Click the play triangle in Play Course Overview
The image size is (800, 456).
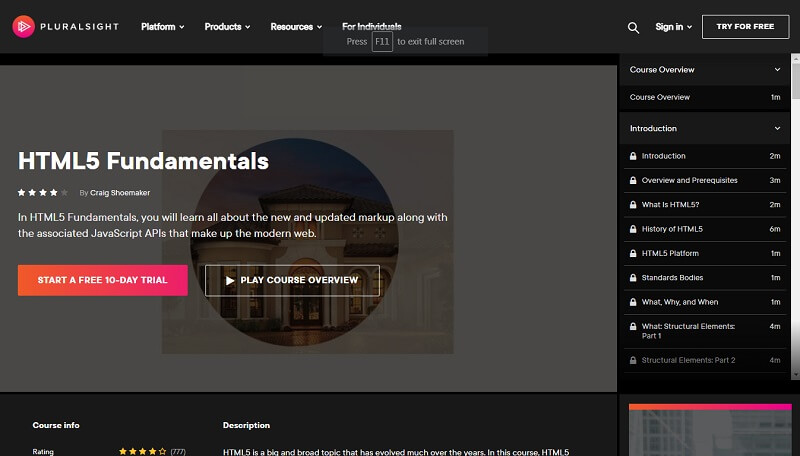point(230,281)
